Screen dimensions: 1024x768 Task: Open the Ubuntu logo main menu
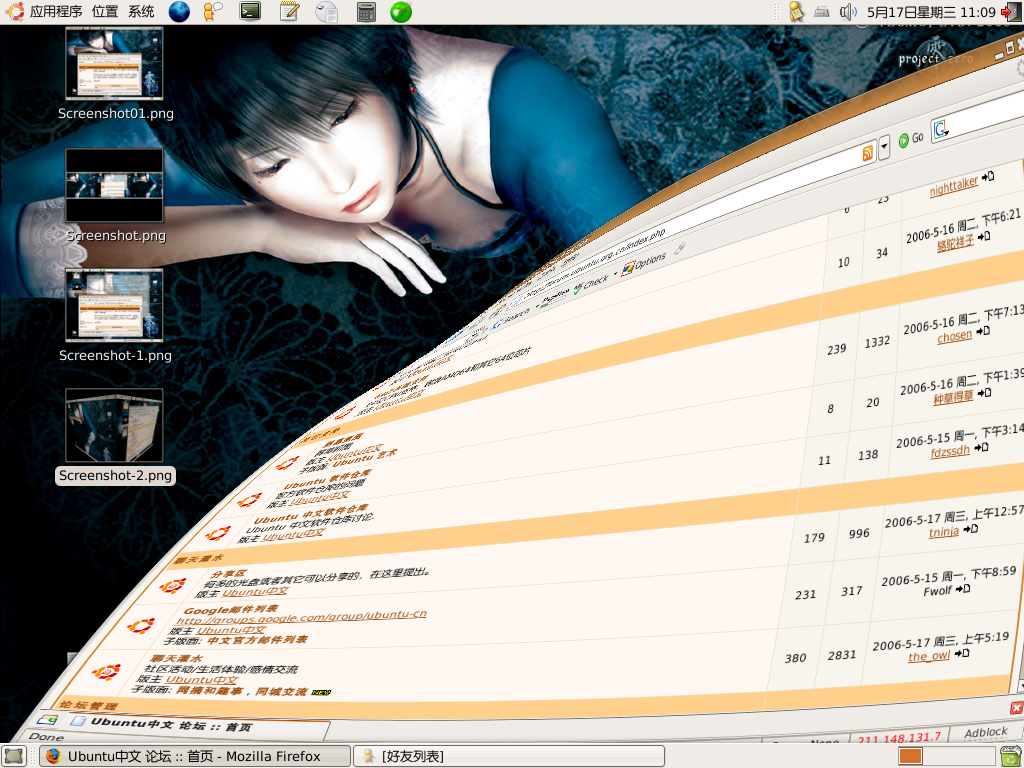(x=14, y=11)
